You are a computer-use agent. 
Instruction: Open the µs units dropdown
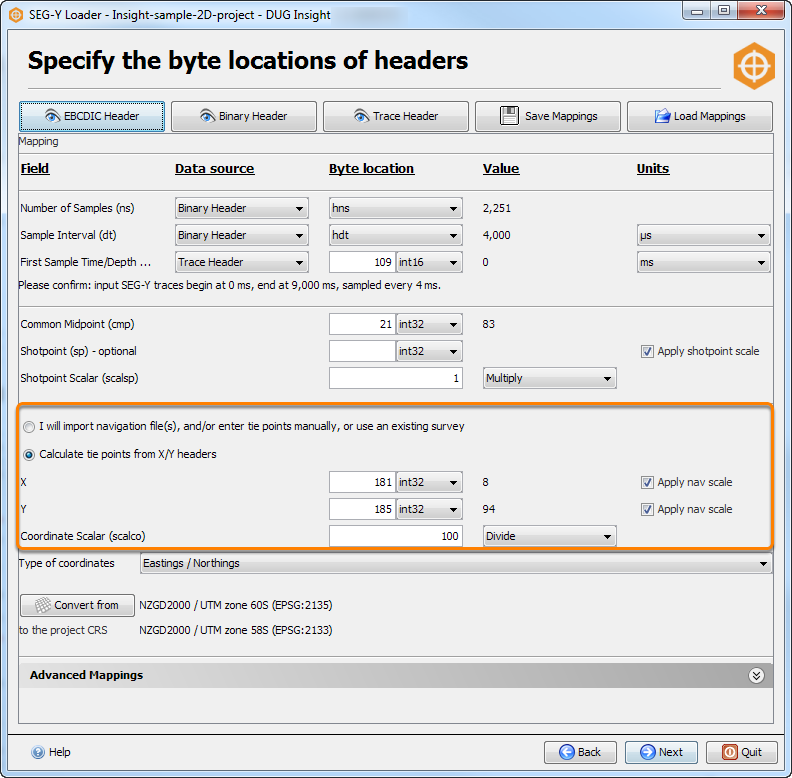coord(704,235)
